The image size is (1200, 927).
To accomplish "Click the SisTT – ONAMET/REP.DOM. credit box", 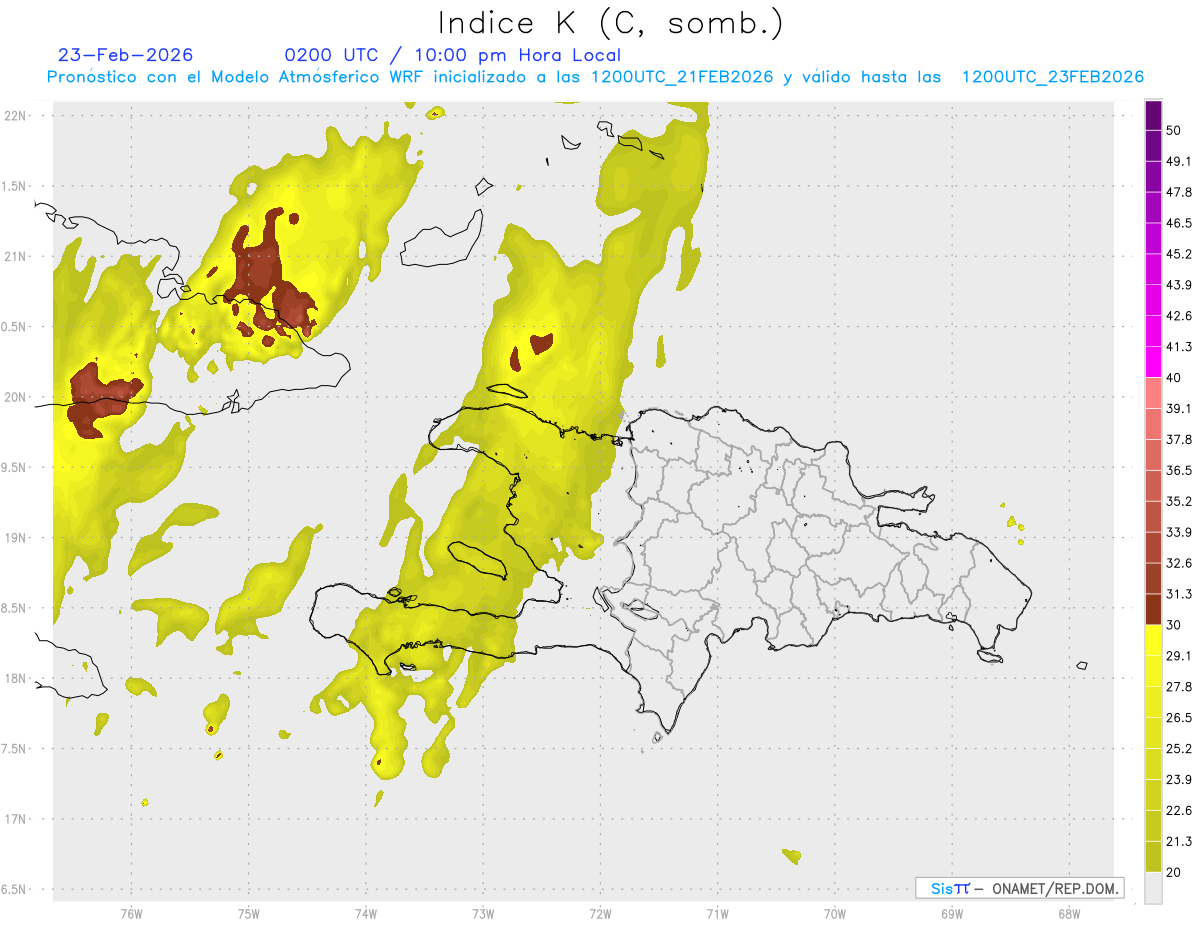I will click(1020, 888).
